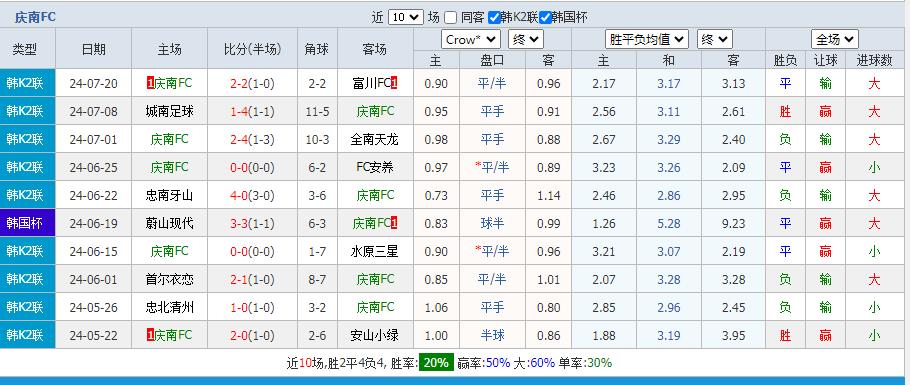The height and width of the screenshot is (385, 910).
Task: Click the home odds value 1.26
Action: click(x=604, y=223)
